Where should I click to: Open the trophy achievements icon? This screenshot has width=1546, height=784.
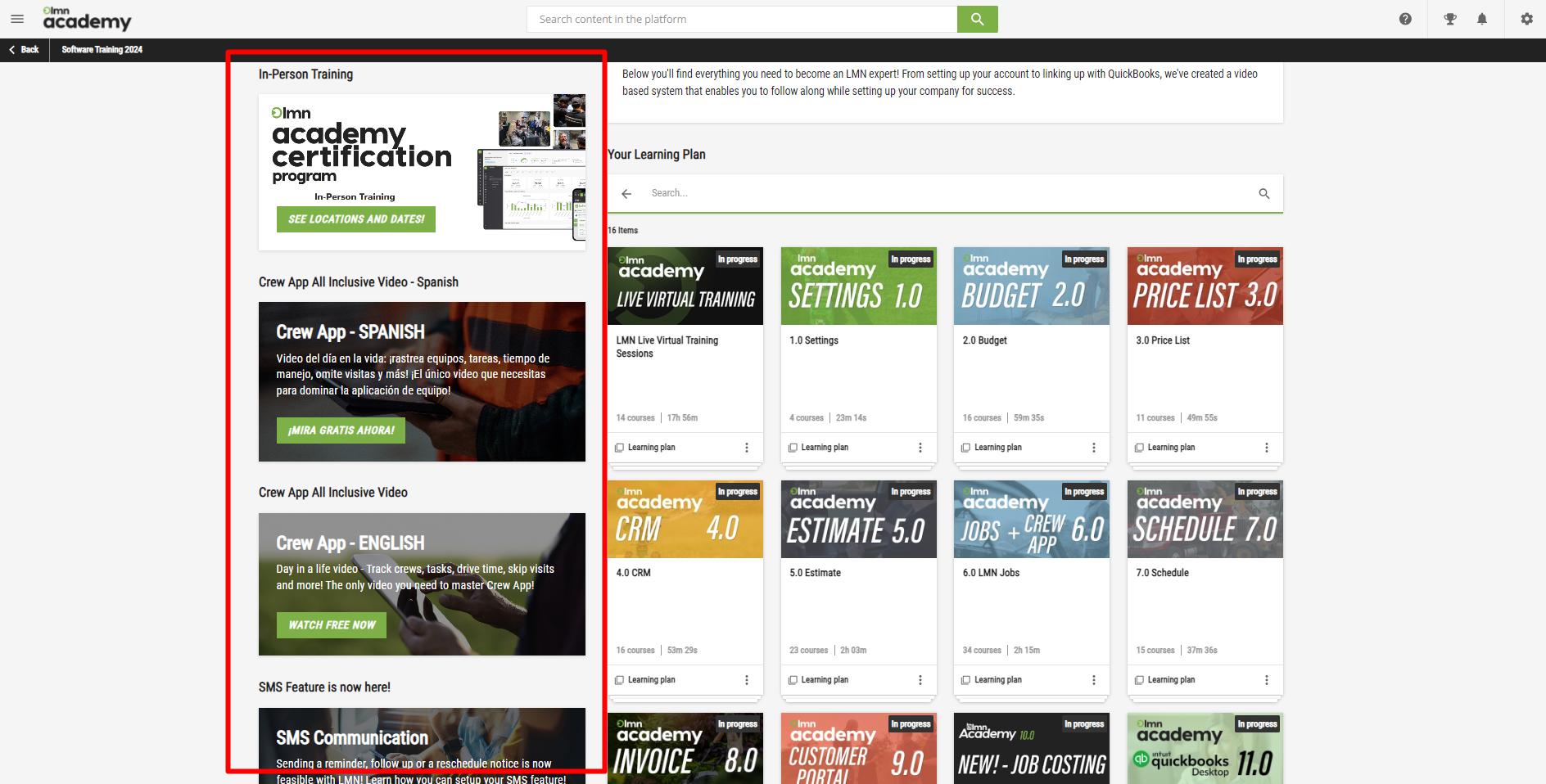(x=1449, y=19)
